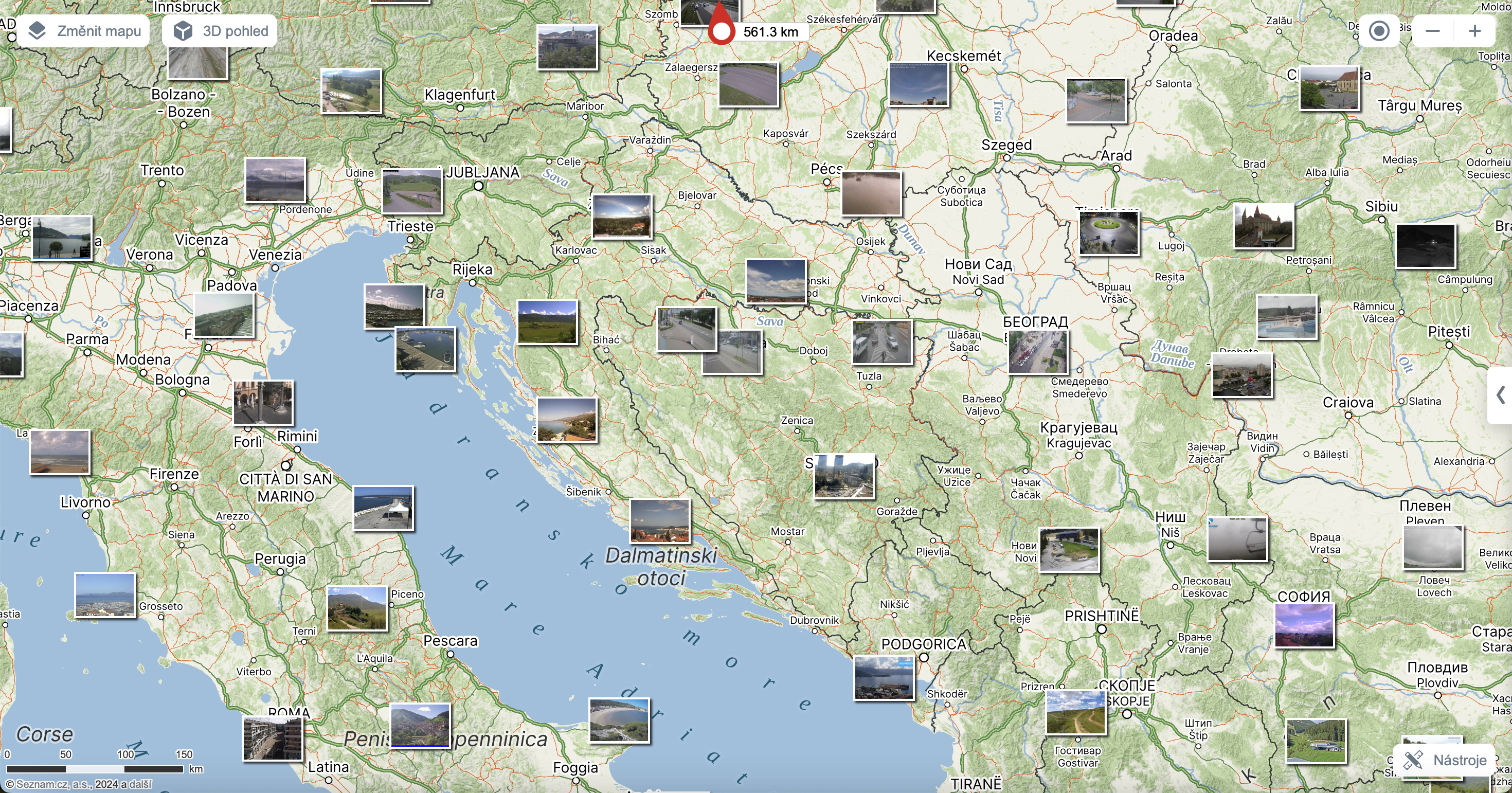Click the locate-me target icon
Screen dimensions: 1512x793
tap(1379, 31)
